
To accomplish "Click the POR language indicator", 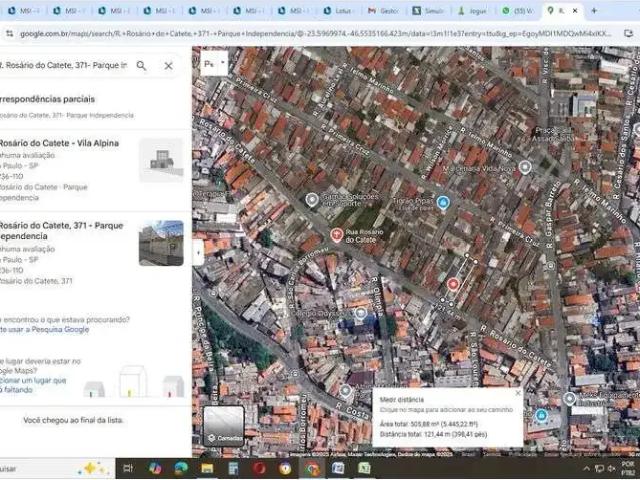I will [x=627, y=465].
